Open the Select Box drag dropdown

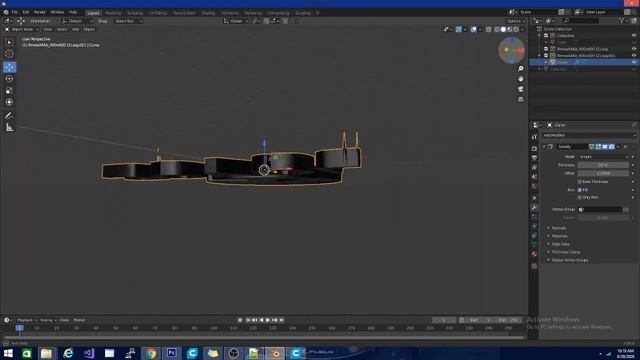[x=127, y=21]
